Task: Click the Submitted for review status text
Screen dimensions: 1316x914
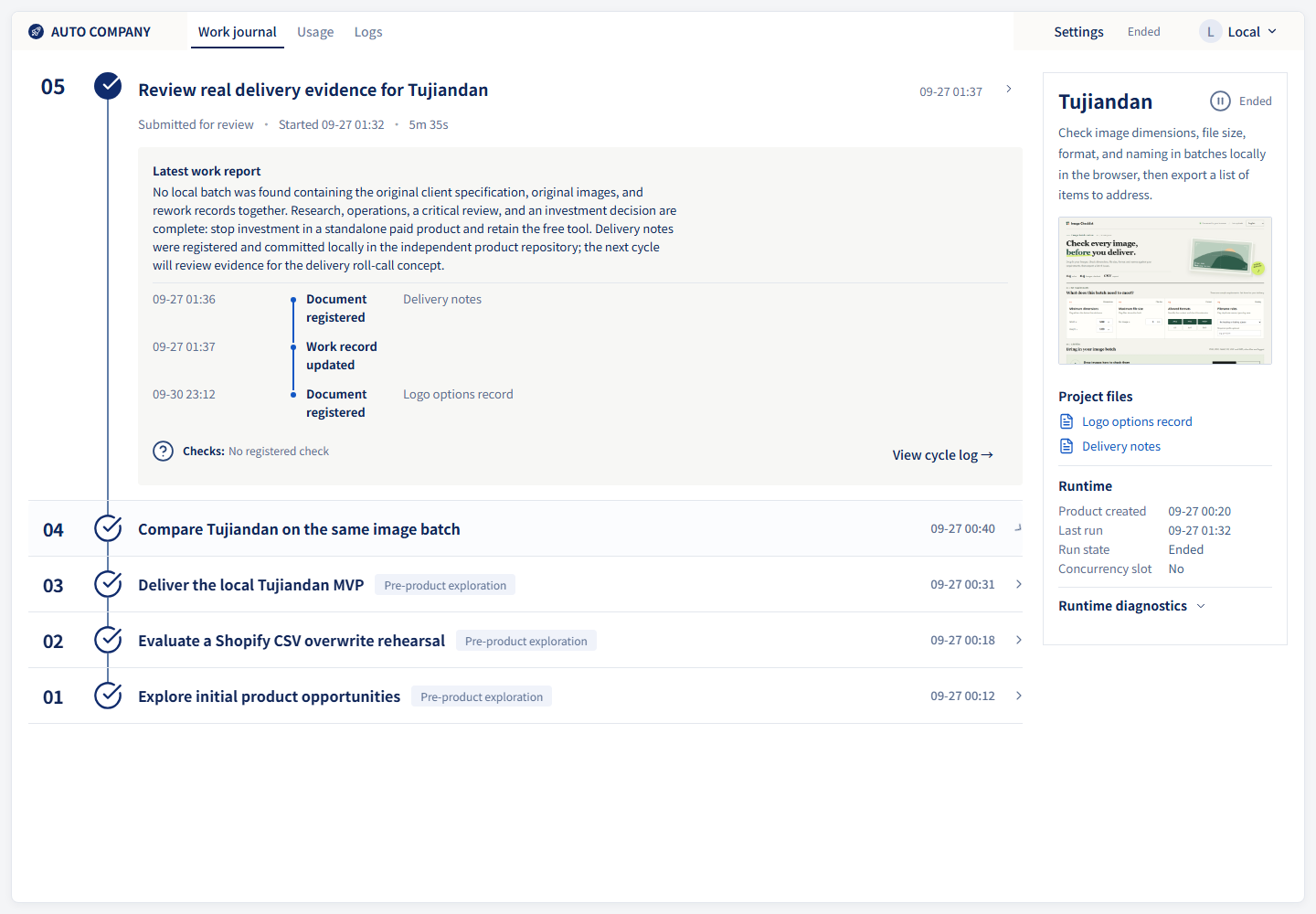Action: 196,124
